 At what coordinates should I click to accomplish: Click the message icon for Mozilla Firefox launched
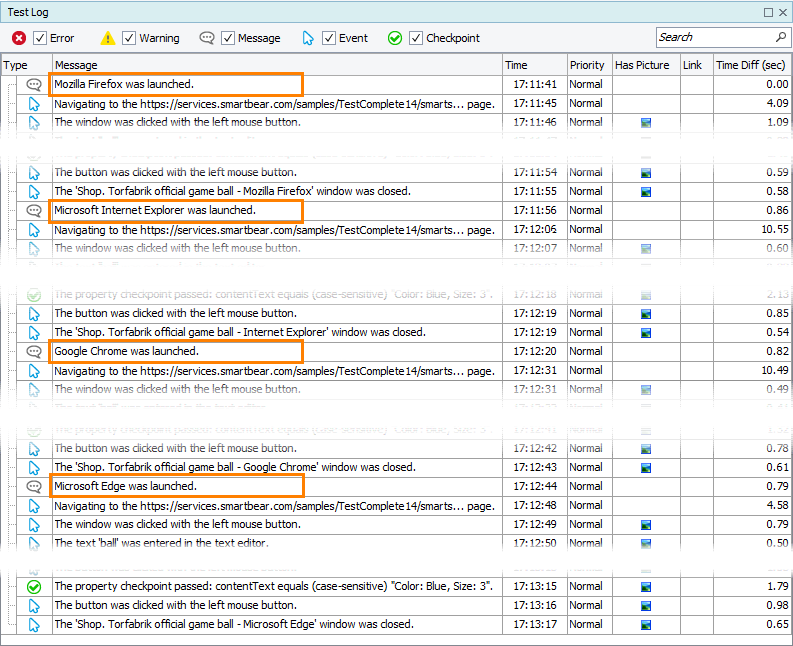point(34,85)
